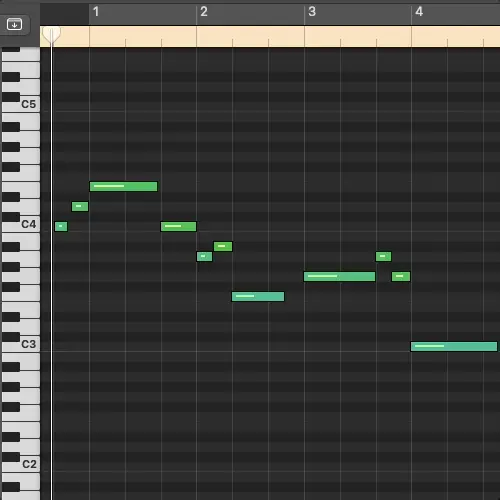Click bar 2 in the ruler
The width and height of the screenshot is (500, 500).
point(204,12)
